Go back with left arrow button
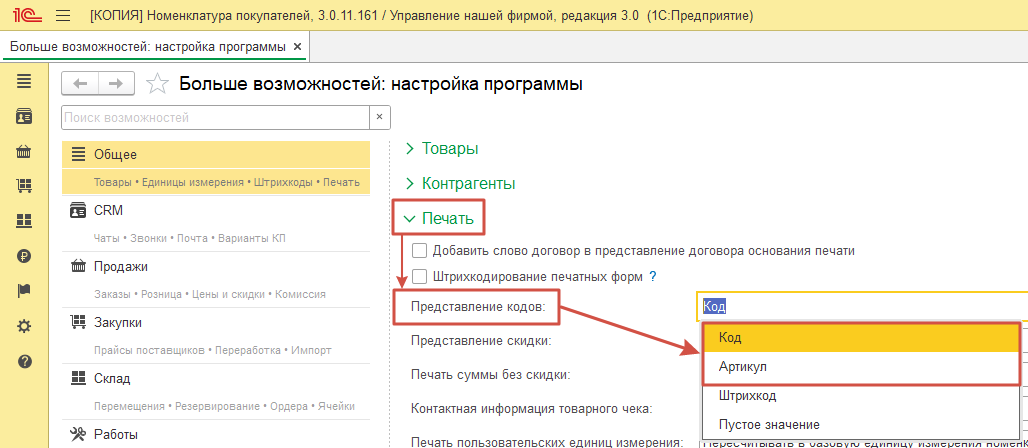 coord(80,84)
